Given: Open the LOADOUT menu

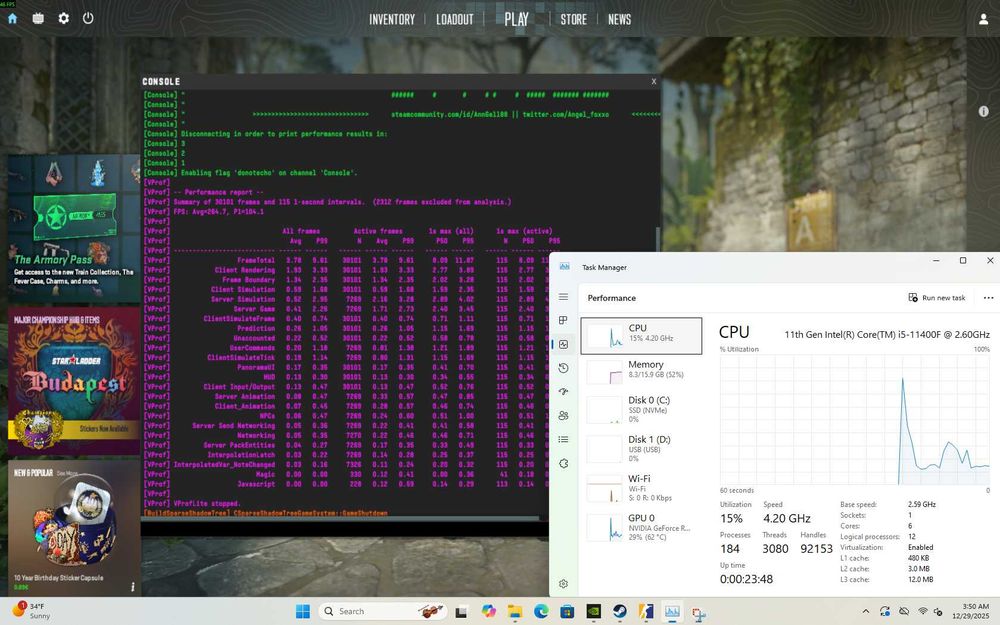Looking at the screenshot, I should point(455,20).
